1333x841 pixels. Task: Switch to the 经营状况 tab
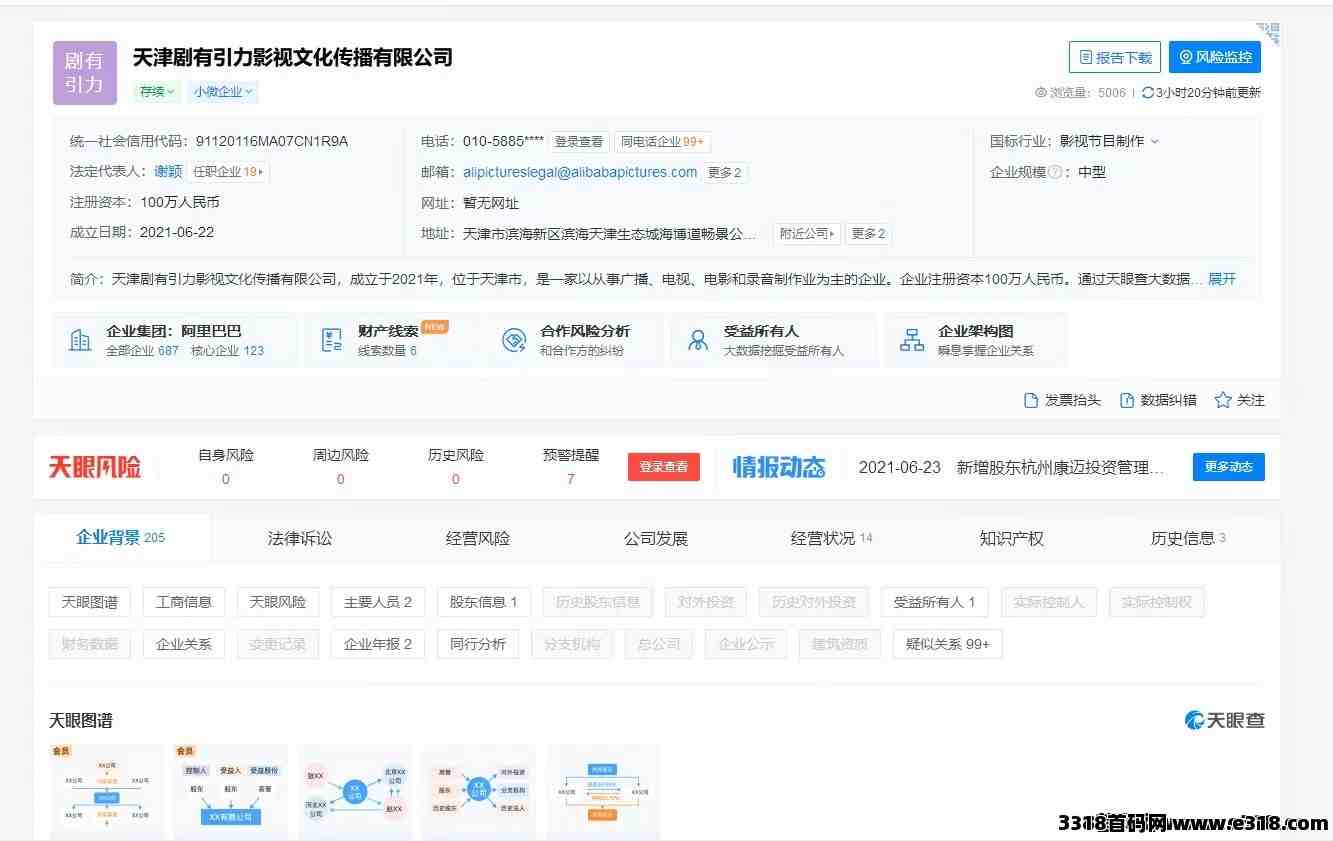coord(832,538)
